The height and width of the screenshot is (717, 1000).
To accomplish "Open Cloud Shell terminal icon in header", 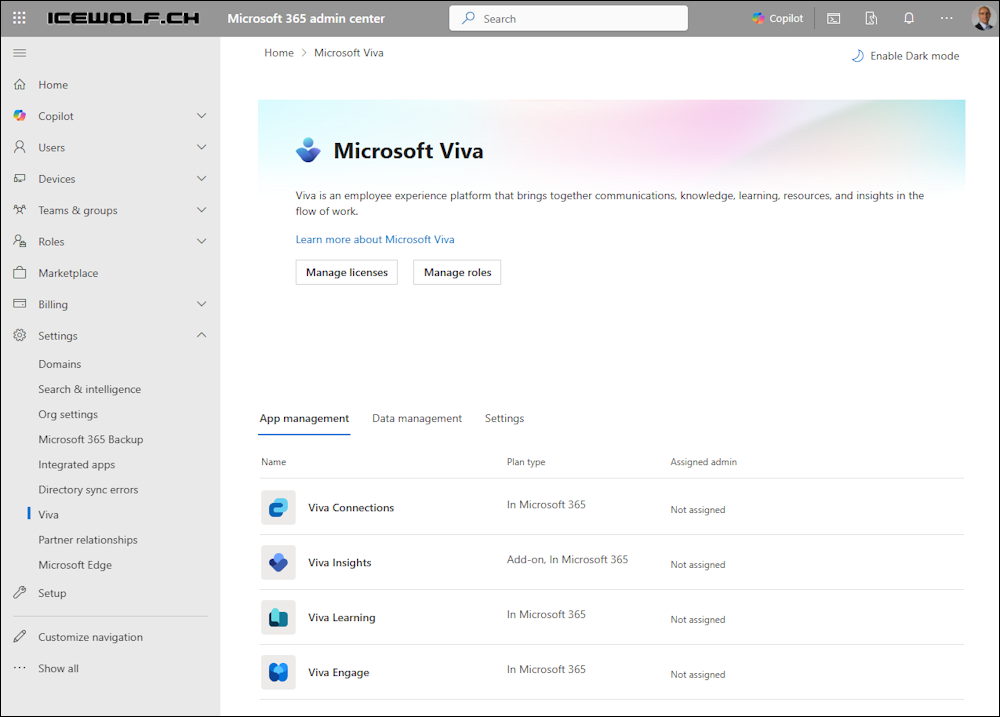I will click(x=834, y=18).
